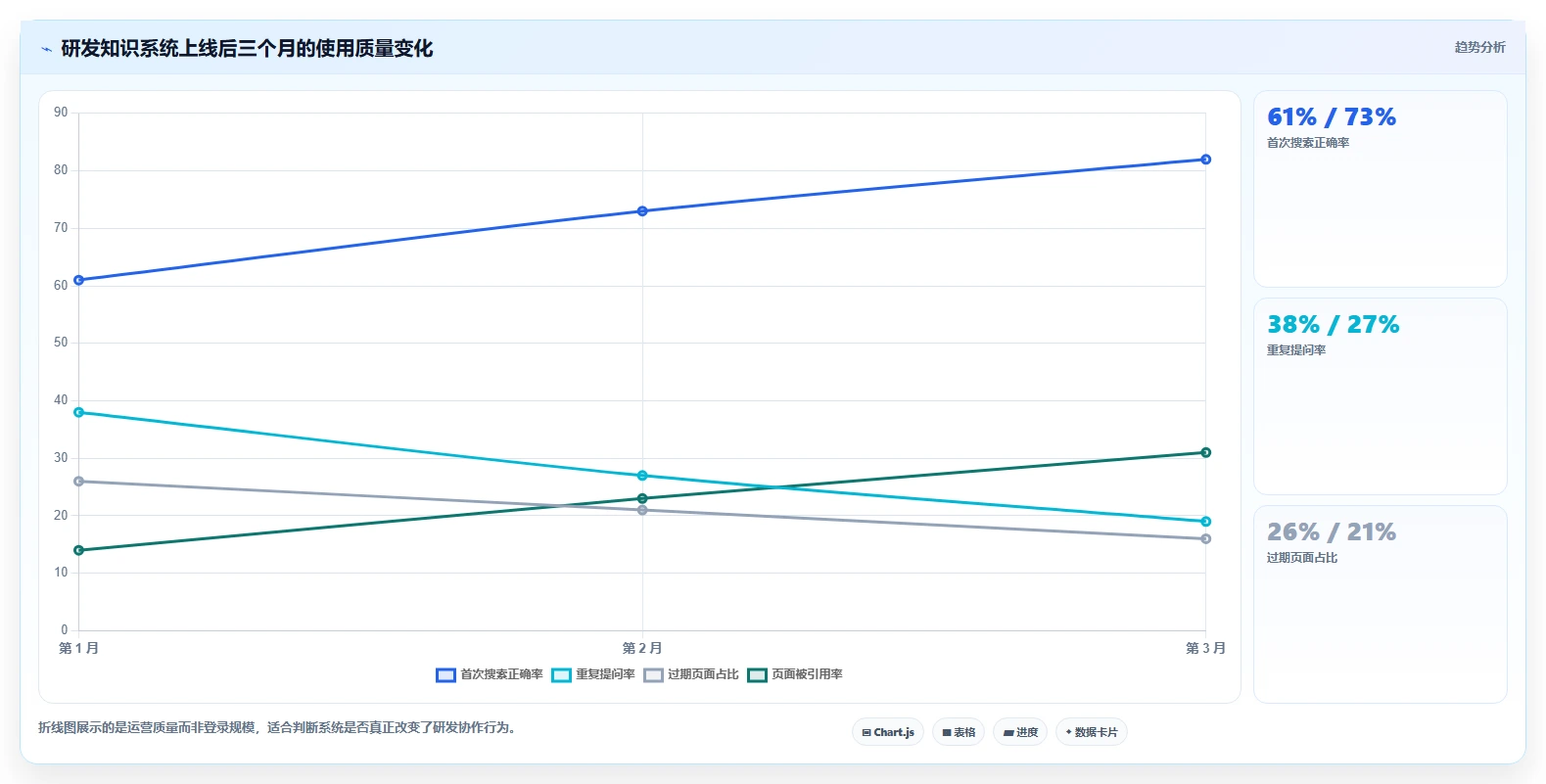This screenshot has height=784, width=1546.
Task: Select the 进度 tag chip
Action: click(1020, 732)
